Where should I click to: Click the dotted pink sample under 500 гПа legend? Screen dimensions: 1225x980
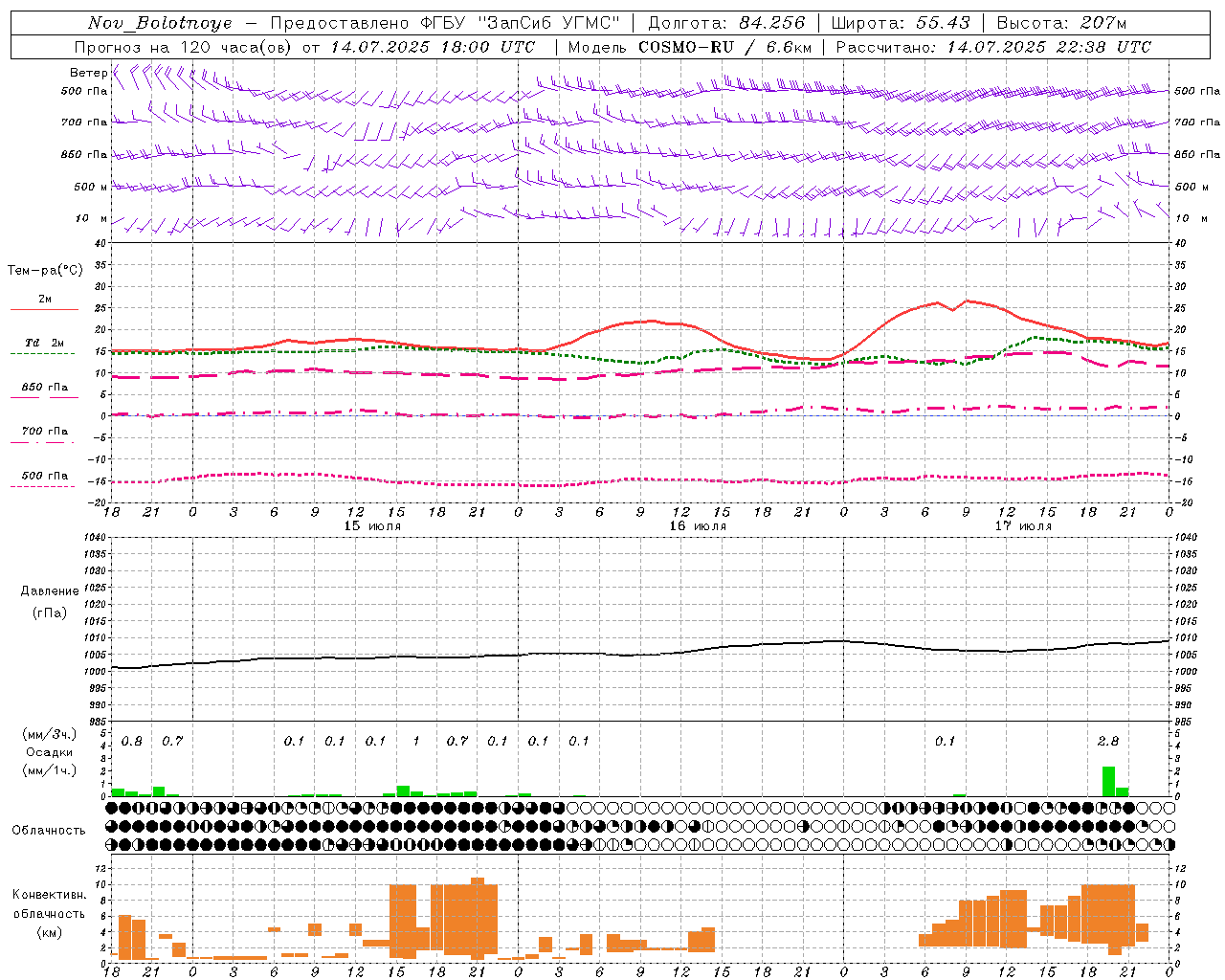[x=44, y=486]
